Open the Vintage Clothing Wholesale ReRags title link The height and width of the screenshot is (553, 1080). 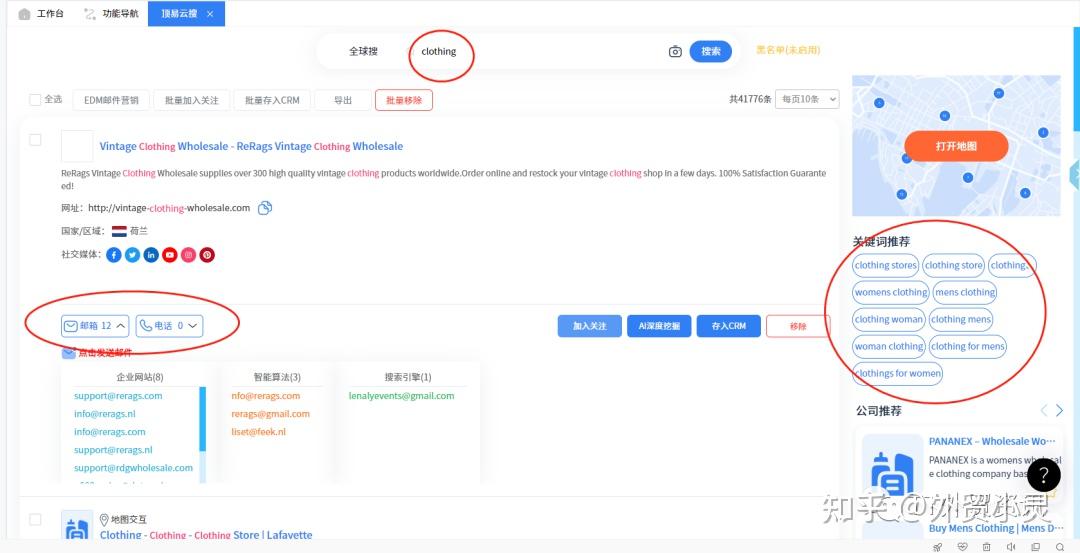(x=251, y=146)
